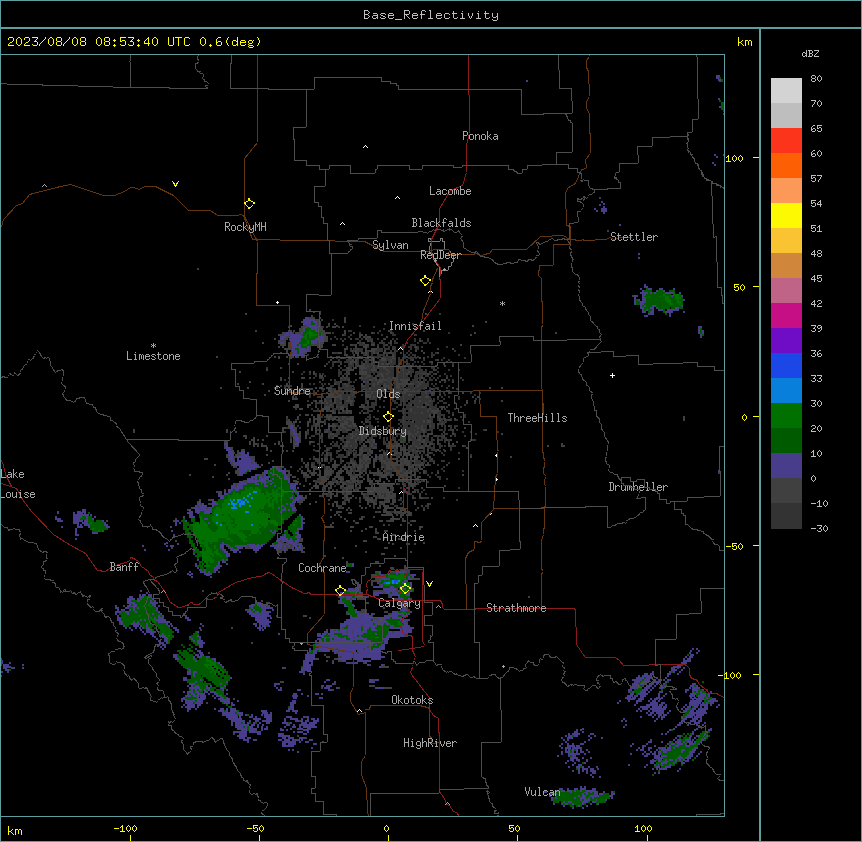Screen dimensions: 862x842
Task: Click the yellow v marker east of Calgary
Action: [x=429, y=584]
